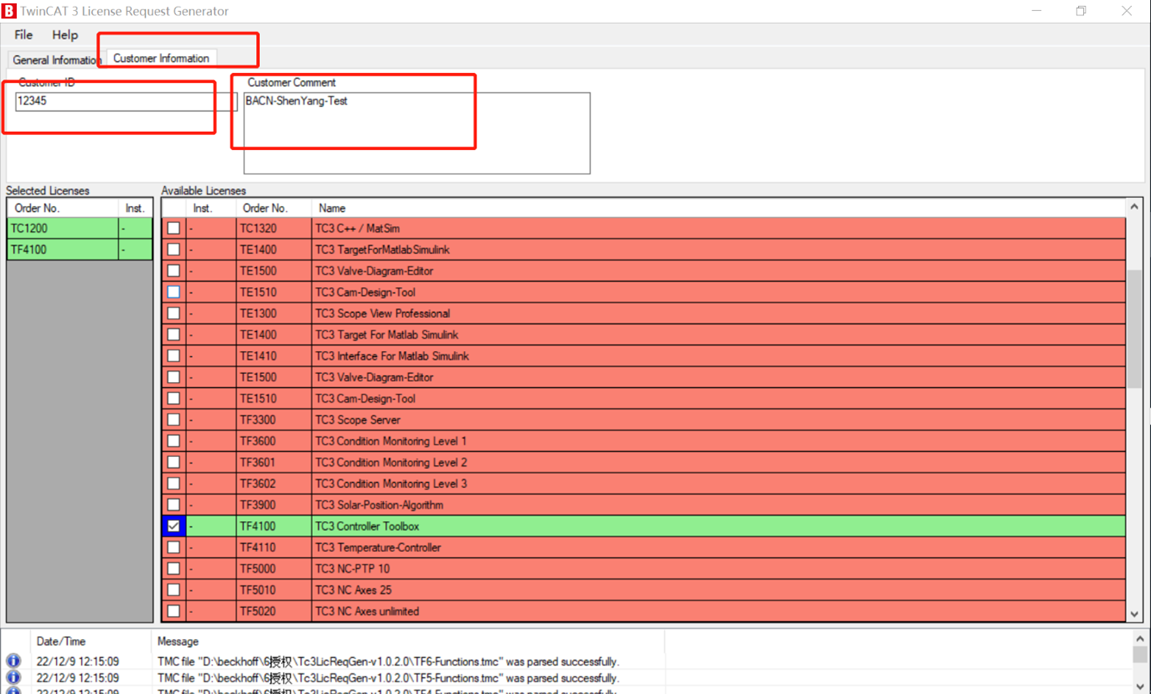This screenshot has height=694, width=1151.
Task: Enable TF3602 Condition Monitoring Level 3 checkbox
Action: [x=173, y=483]
